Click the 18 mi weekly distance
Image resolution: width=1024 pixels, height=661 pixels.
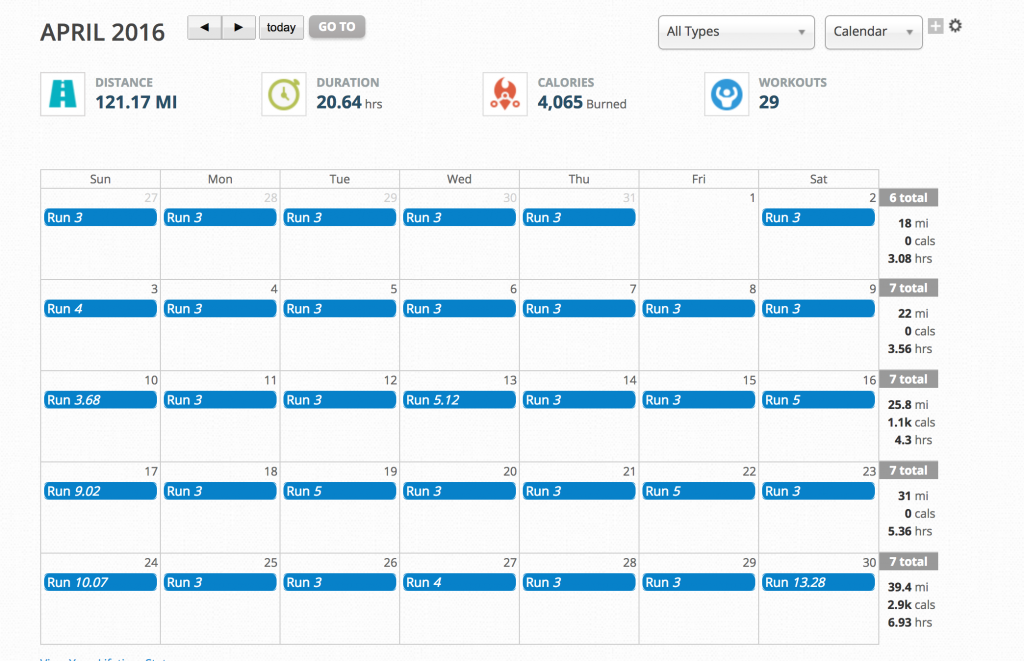913,223
